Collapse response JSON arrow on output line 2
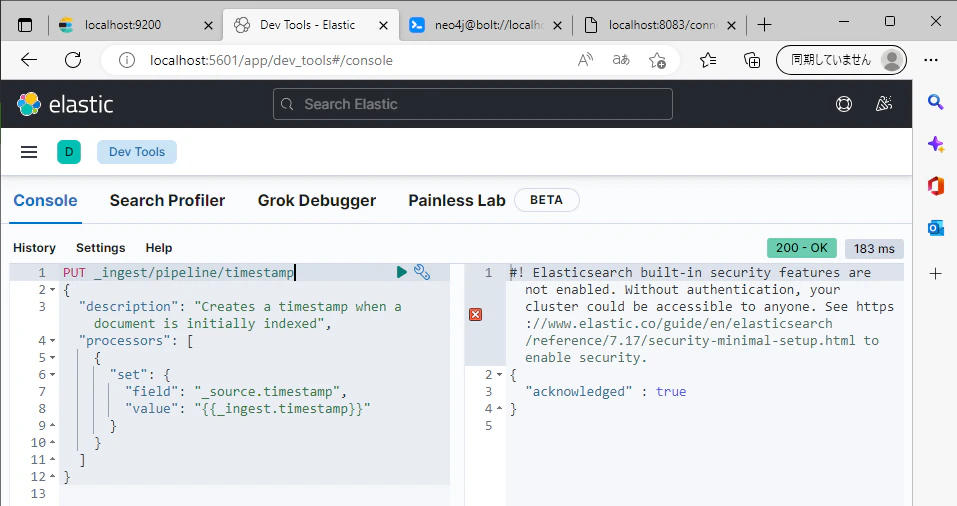Viewport: 957px width, 506px height. [499, 375]
